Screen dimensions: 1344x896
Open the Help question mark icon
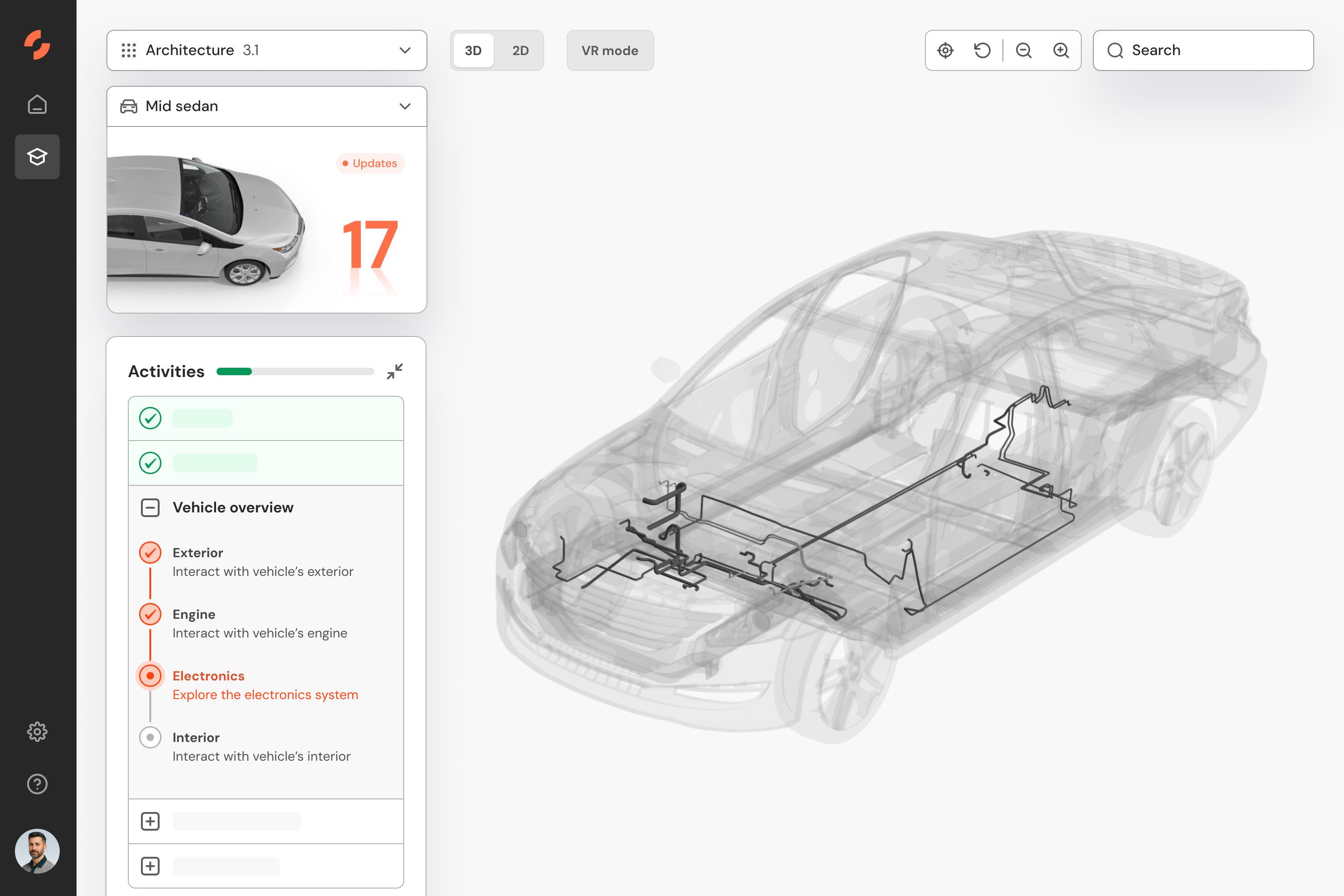click(37, 784)
